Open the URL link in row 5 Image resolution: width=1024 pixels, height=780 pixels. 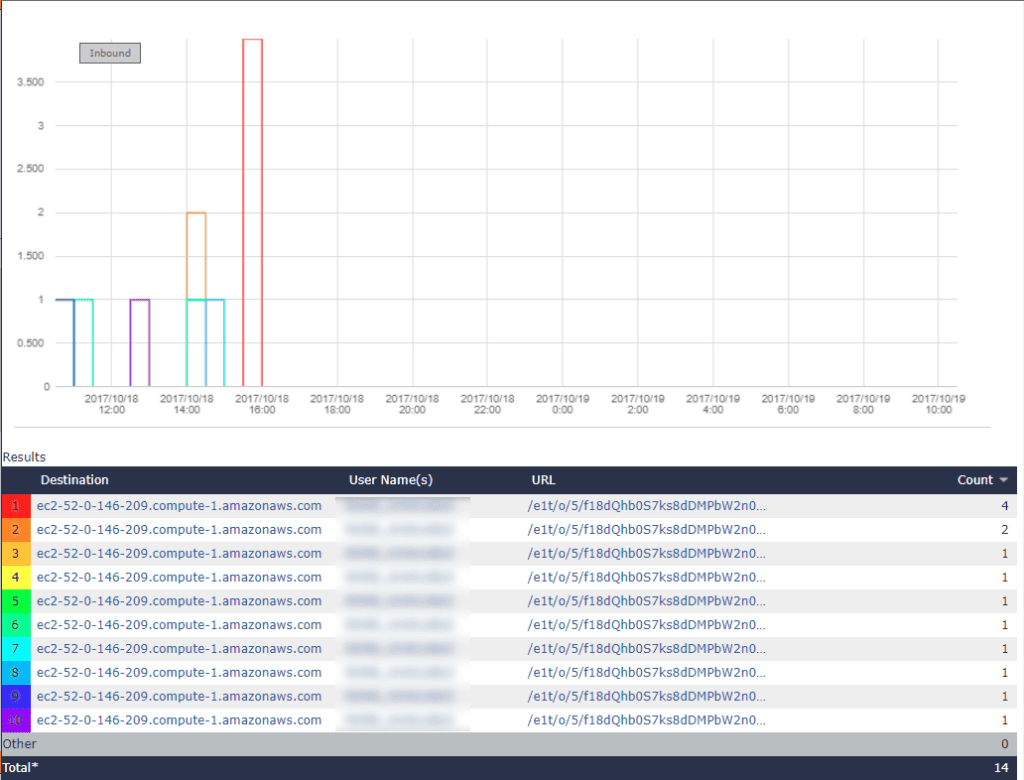647,602
